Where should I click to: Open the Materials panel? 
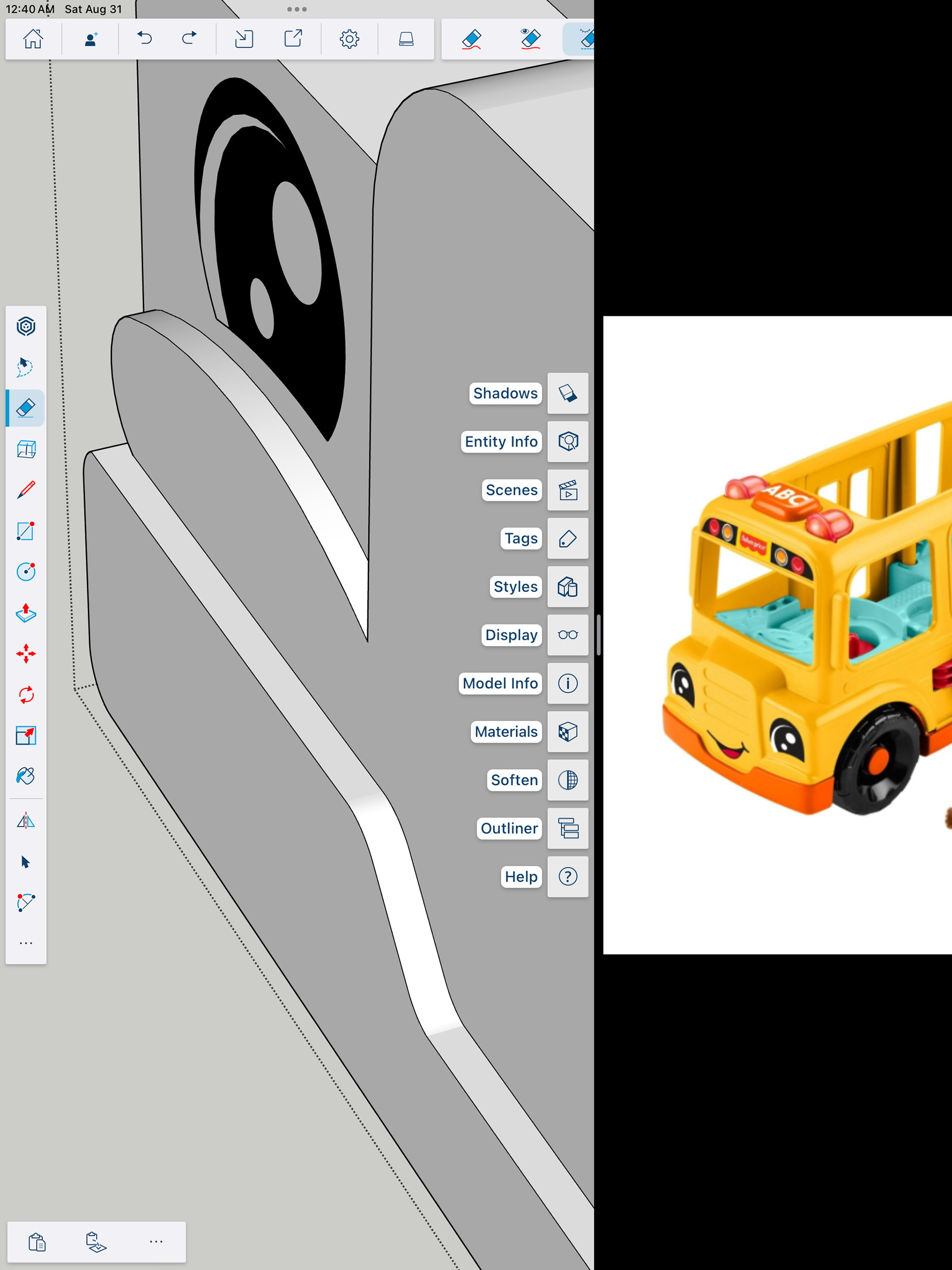567,731
